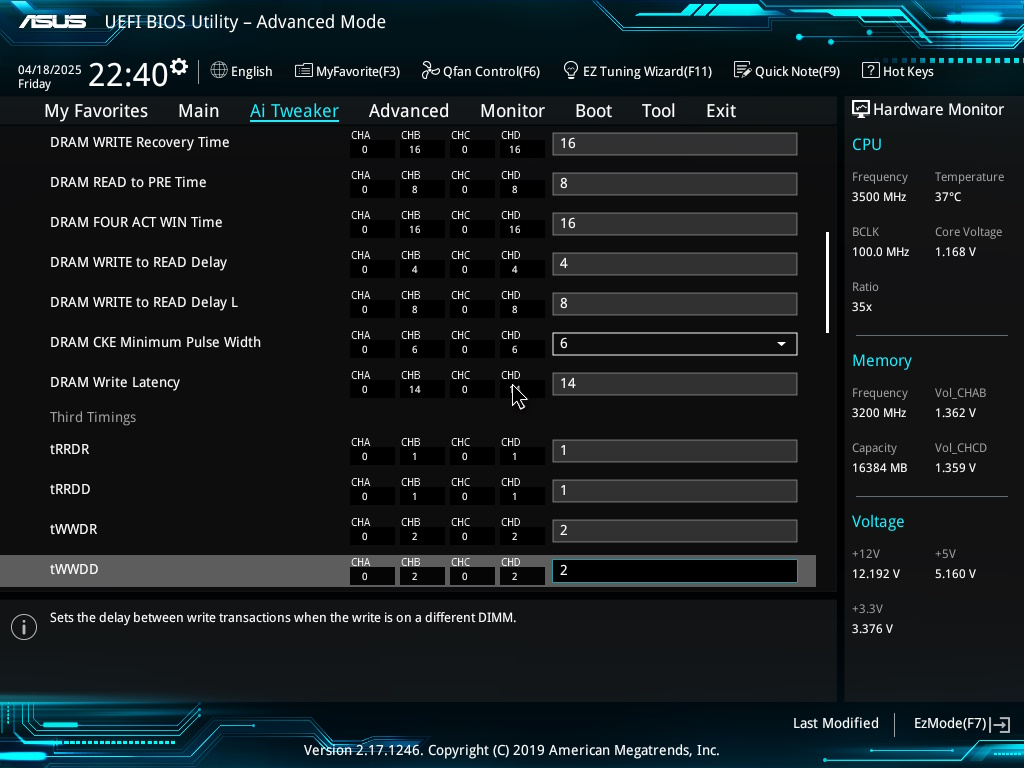Go to the Advanced tab

[409, 111]
